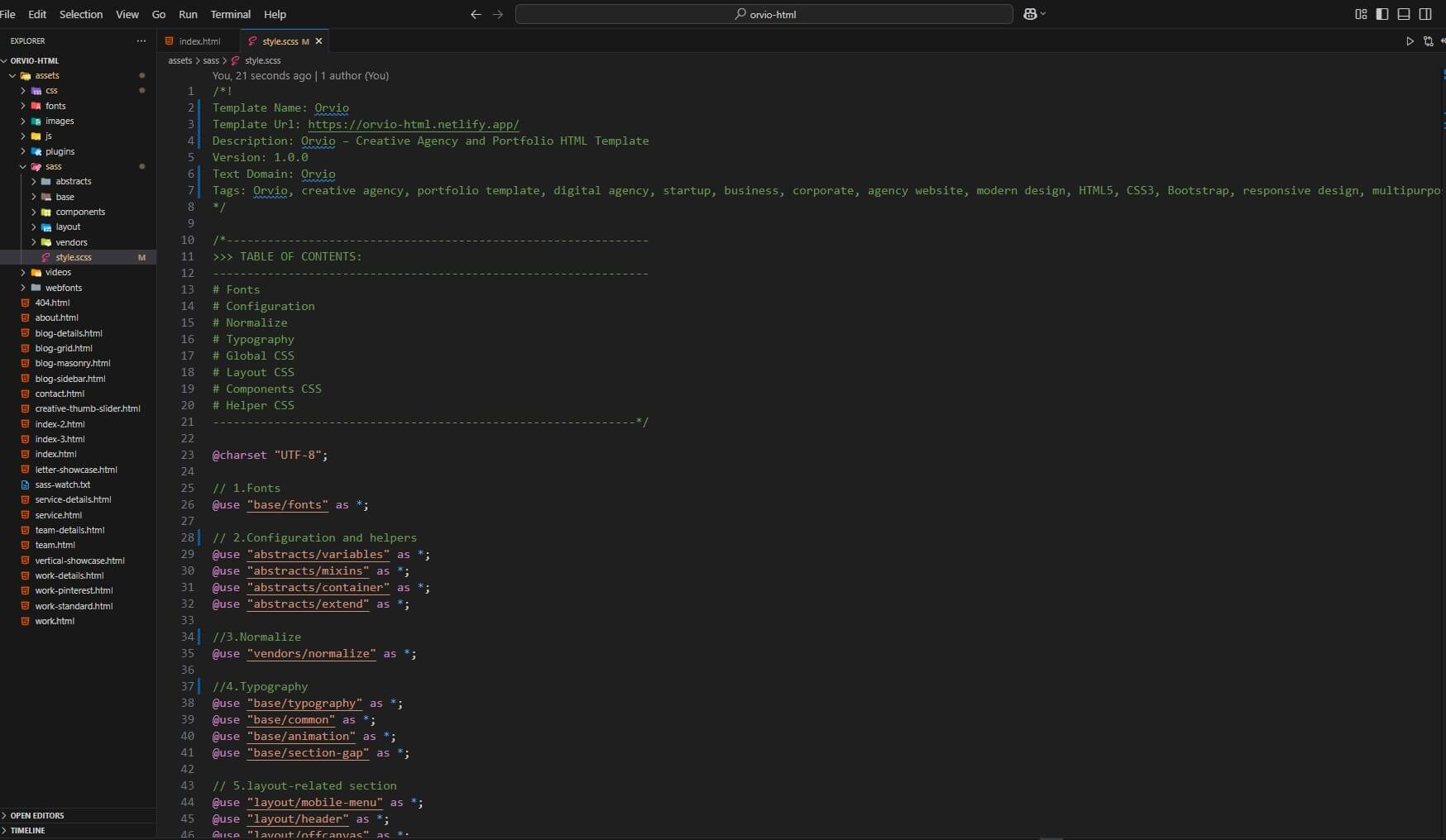
Task: Follow the "vendors/normalize" import link
Action: click(x=311, y=653)
